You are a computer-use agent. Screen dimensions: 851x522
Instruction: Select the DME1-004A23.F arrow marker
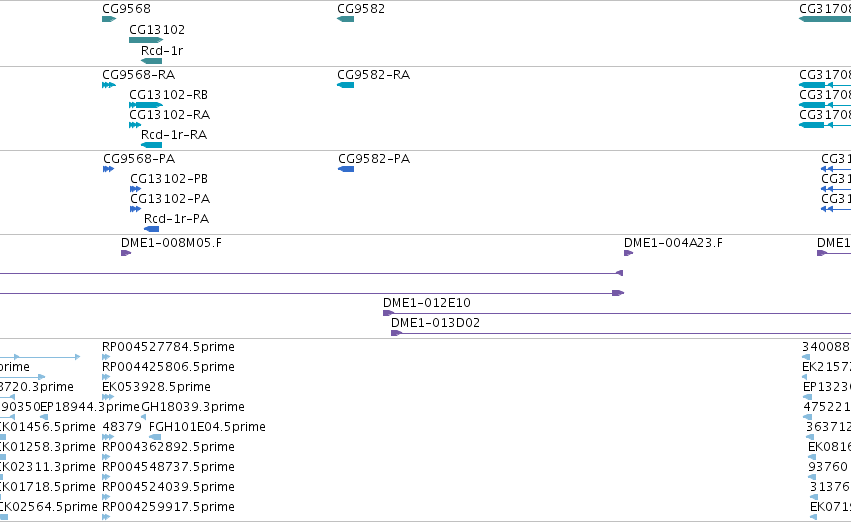[x=628, y=253]
